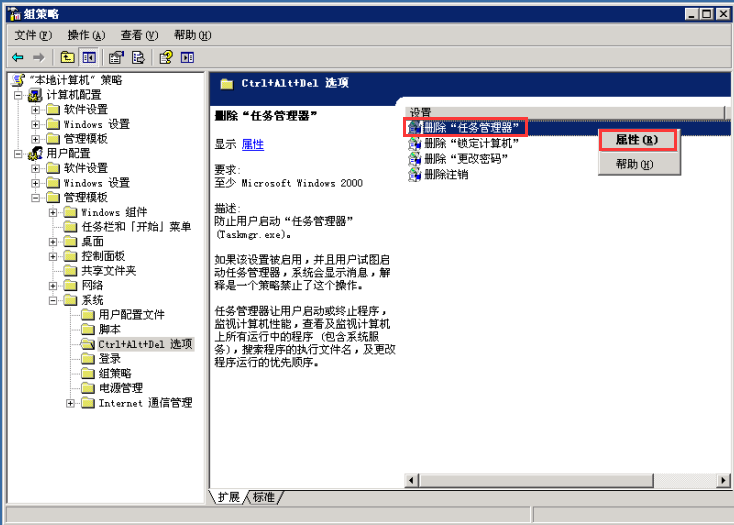
Task: Expand Windows 设置 under 用户配置
Action: coord(36,183)
